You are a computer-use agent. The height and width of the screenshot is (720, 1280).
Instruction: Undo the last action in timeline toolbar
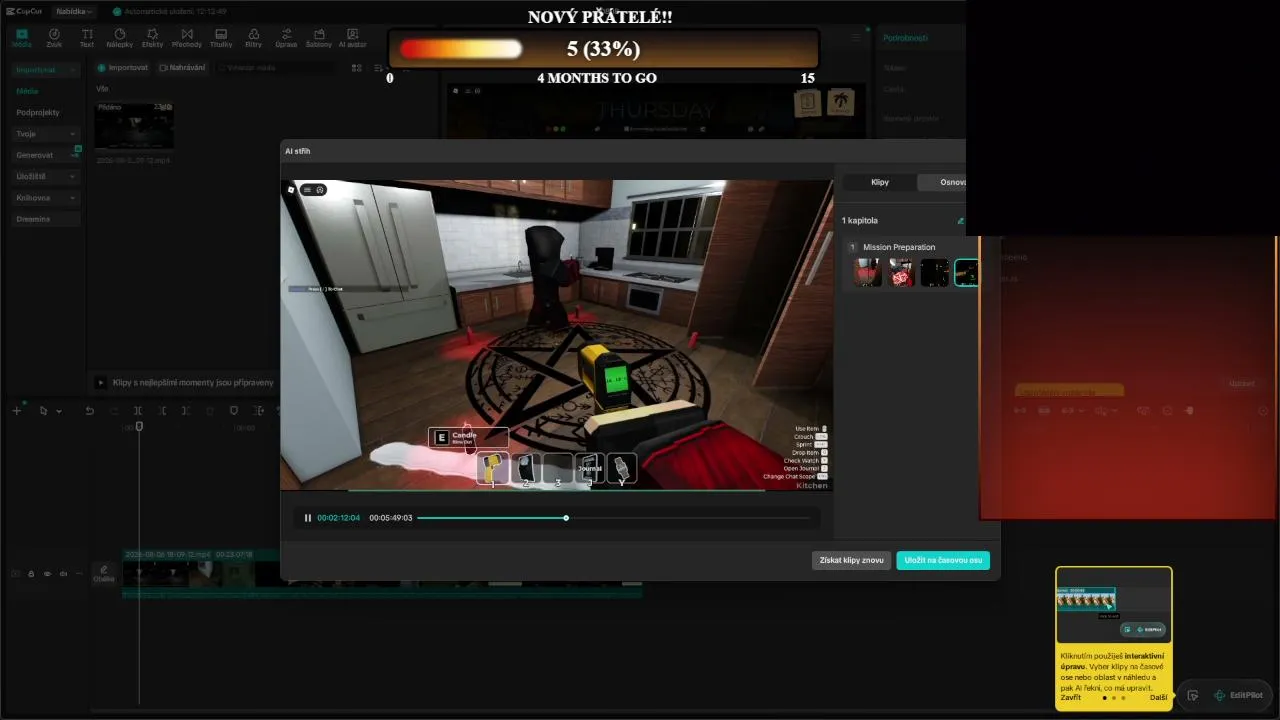89,411
